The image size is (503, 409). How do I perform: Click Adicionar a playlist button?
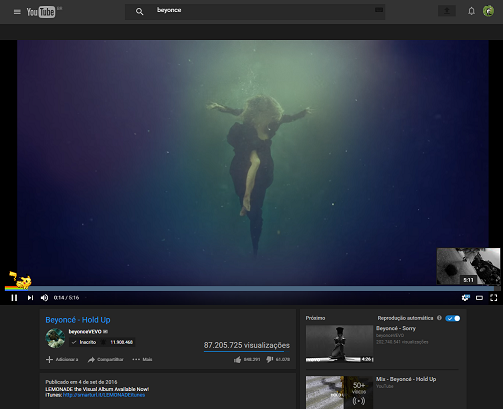62,359
